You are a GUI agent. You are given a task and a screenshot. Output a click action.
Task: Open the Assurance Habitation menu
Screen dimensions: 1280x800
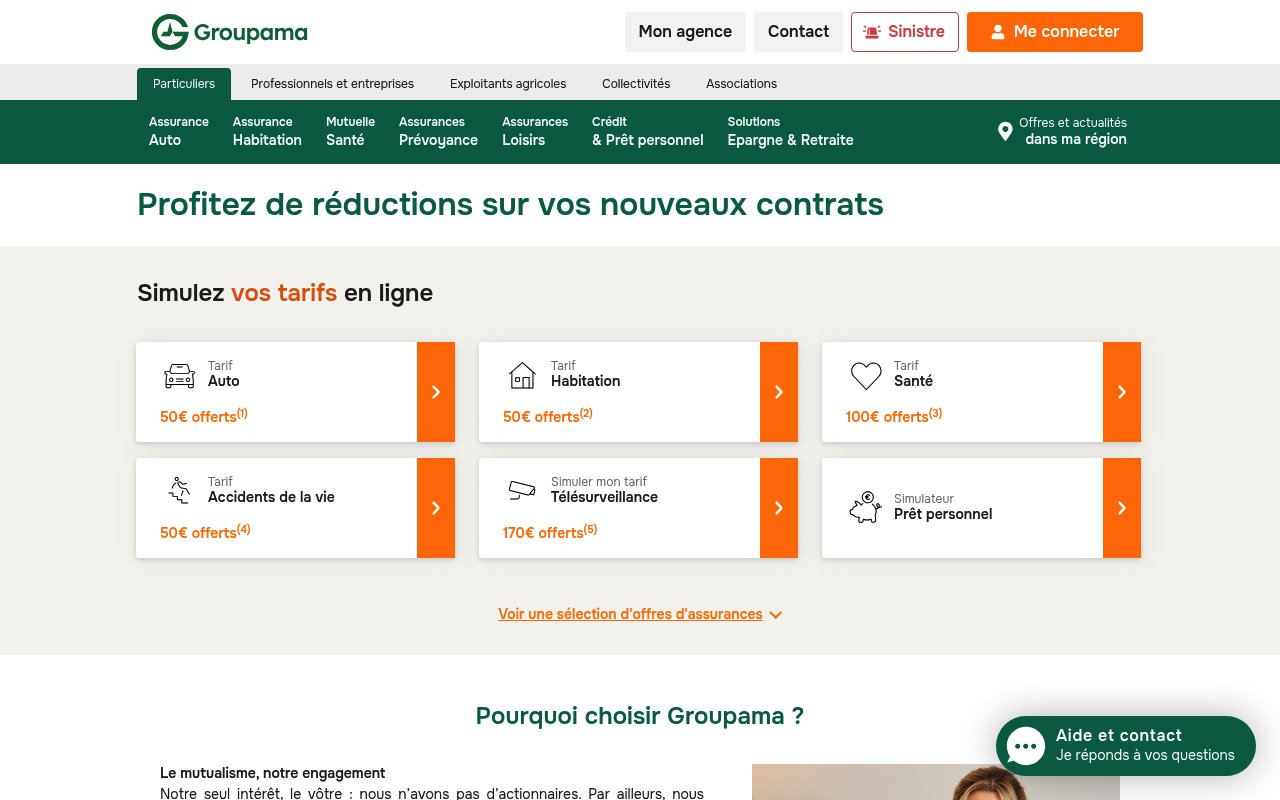click(267, 131)
